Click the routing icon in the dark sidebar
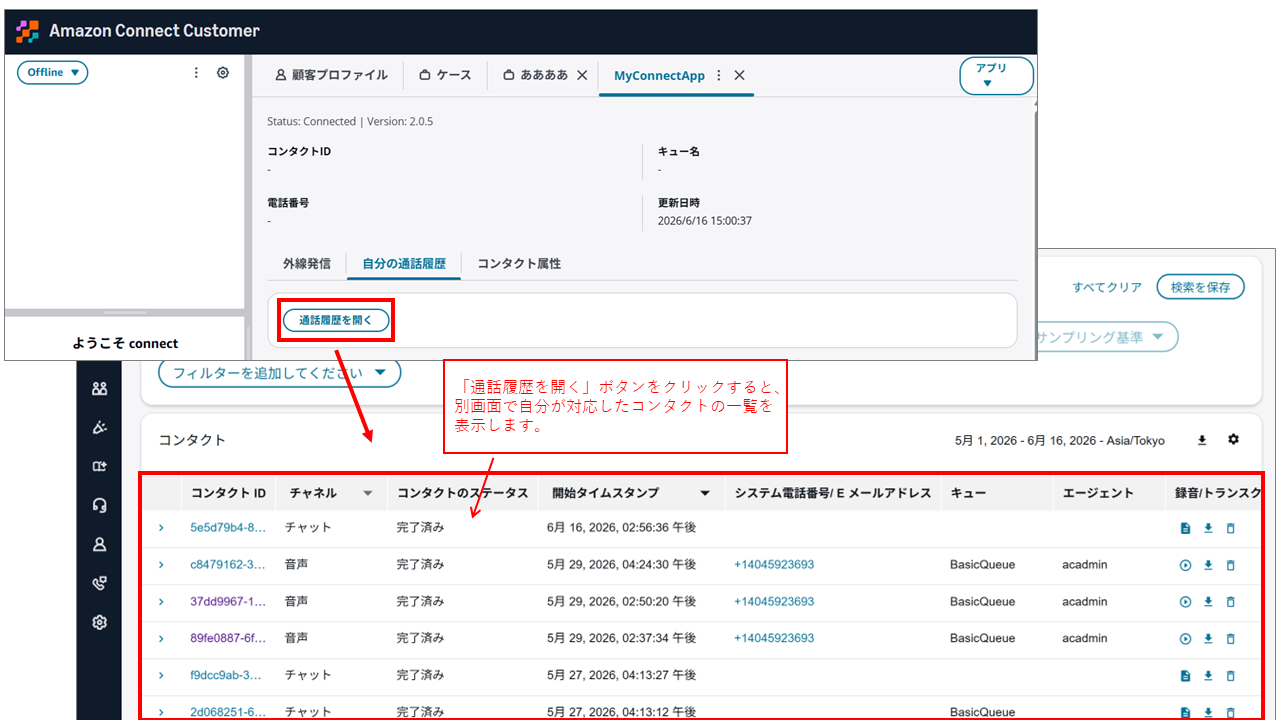1280x720 pixels. (x=99, y=466)
